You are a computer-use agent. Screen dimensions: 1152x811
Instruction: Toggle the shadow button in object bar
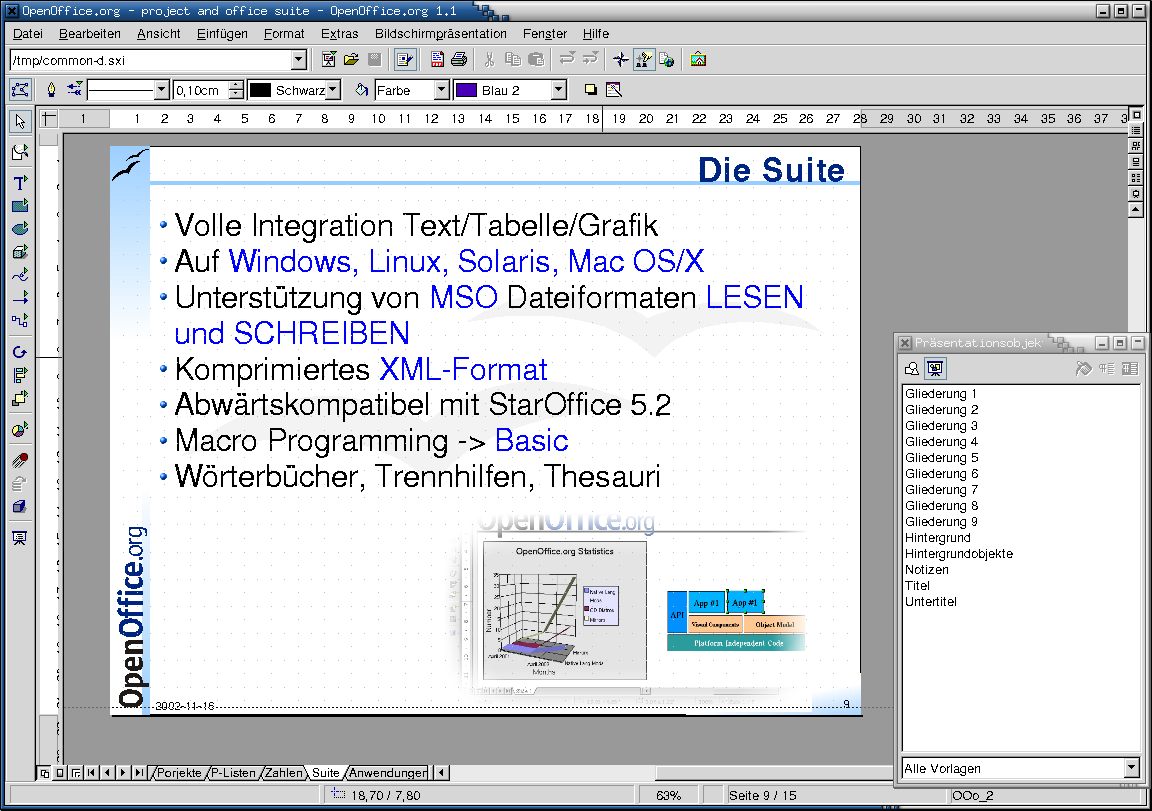(x=590, y=90)
